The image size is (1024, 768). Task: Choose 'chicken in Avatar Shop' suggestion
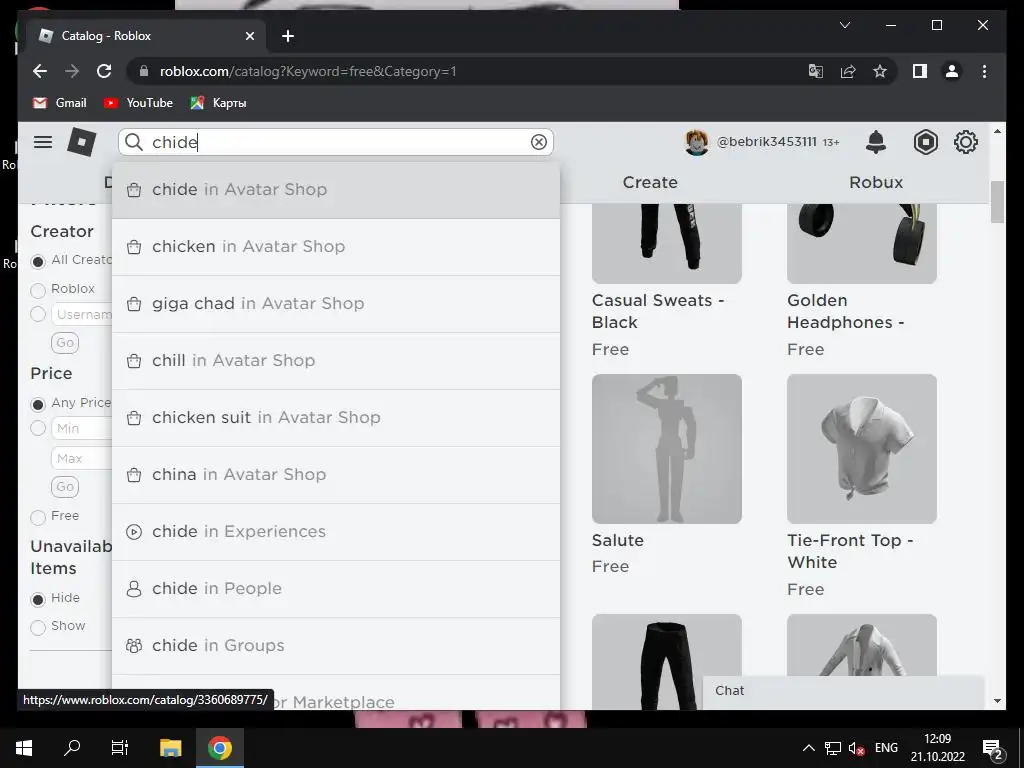coord(336,247)
